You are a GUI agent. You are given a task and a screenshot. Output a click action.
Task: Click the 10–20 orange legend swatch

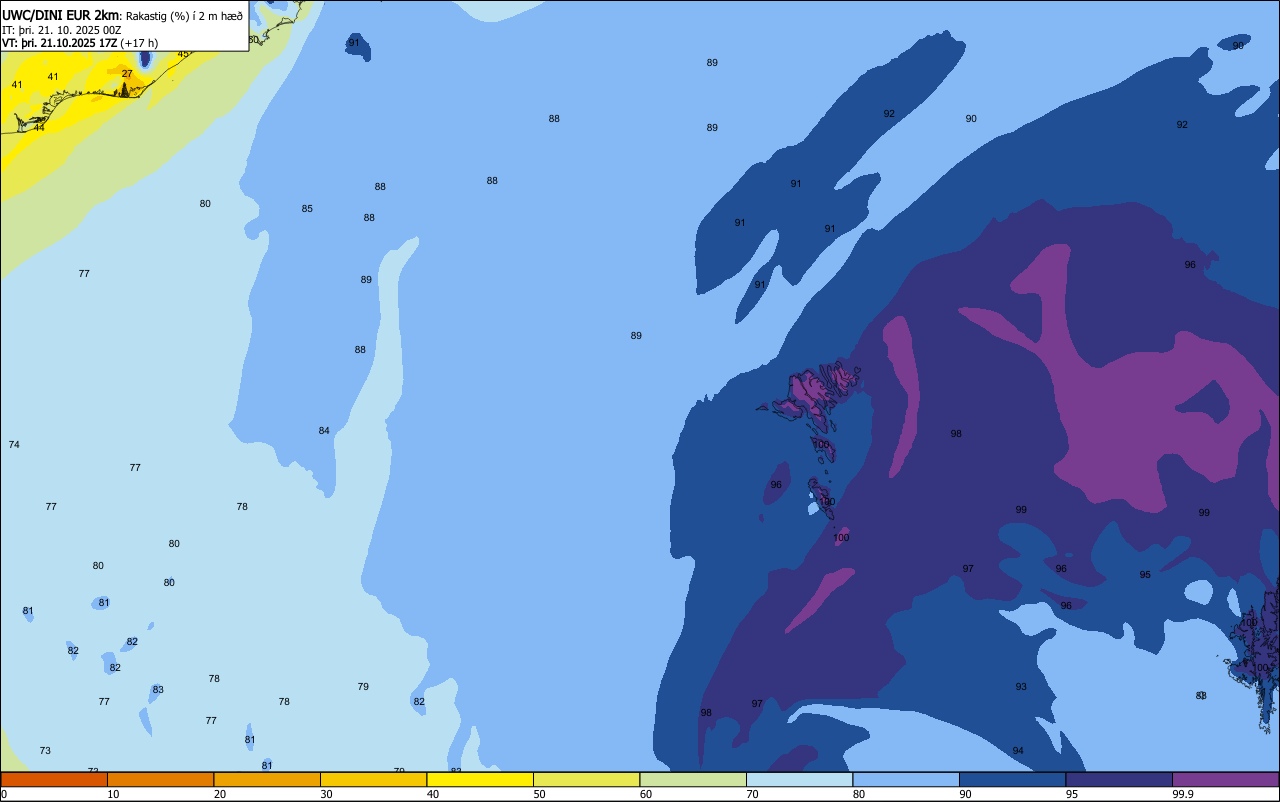coord(160,779)
